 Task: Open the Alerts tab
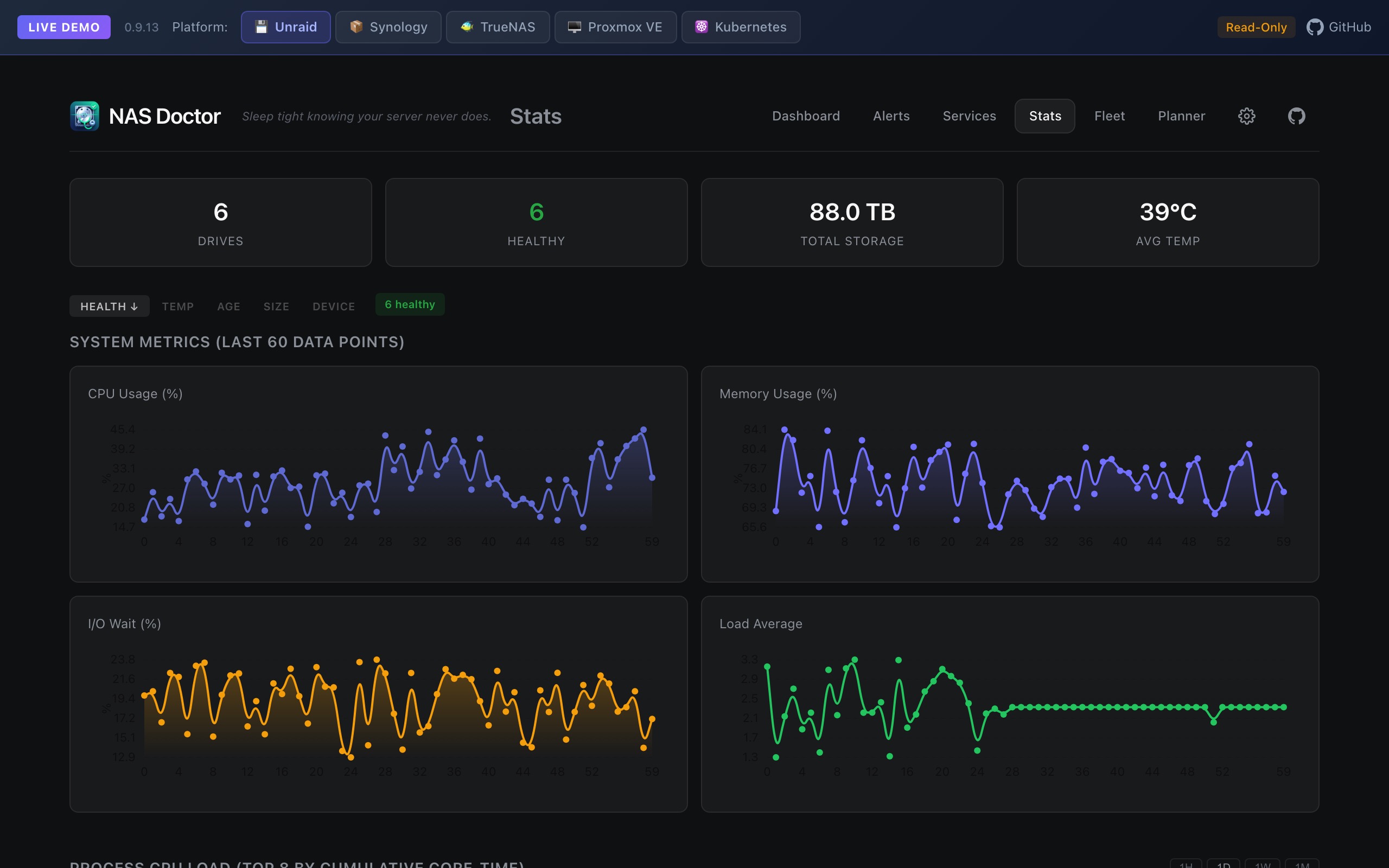tap(891, 116)
